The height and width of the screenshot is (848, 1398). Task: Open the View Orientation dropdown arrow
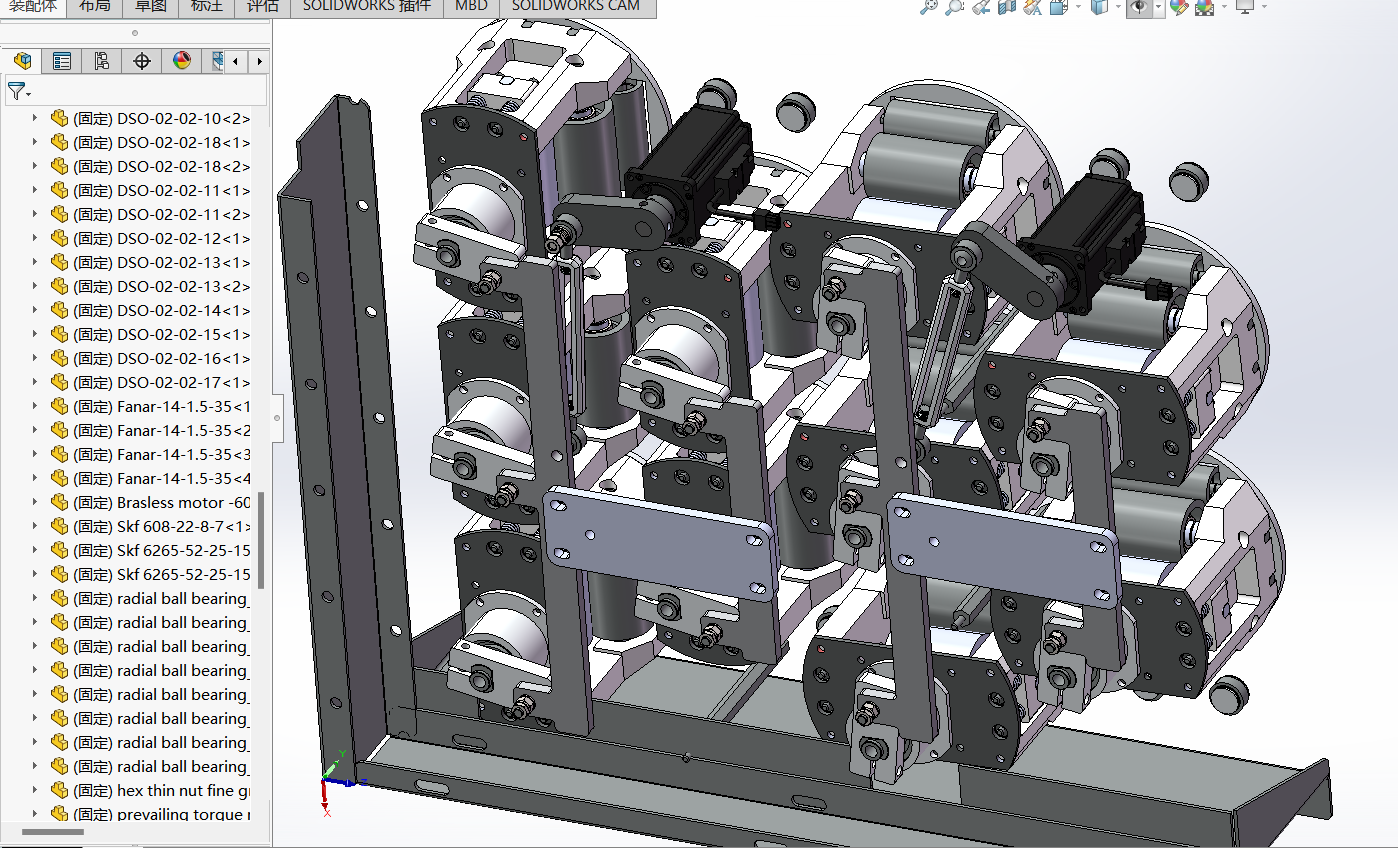point(1080,7)
